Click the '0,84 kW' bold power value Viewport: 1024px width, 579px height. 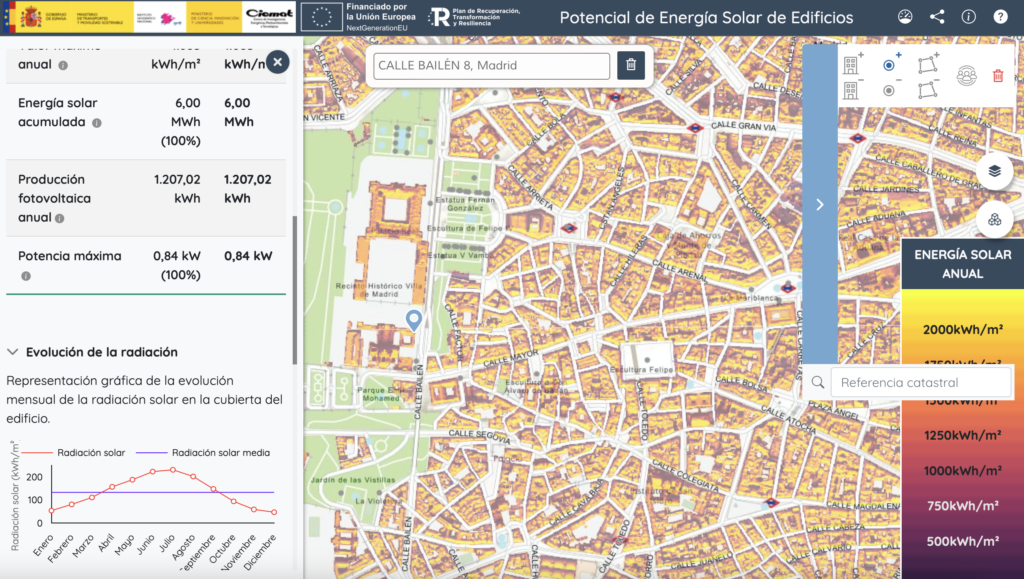[x=248, y=256]
